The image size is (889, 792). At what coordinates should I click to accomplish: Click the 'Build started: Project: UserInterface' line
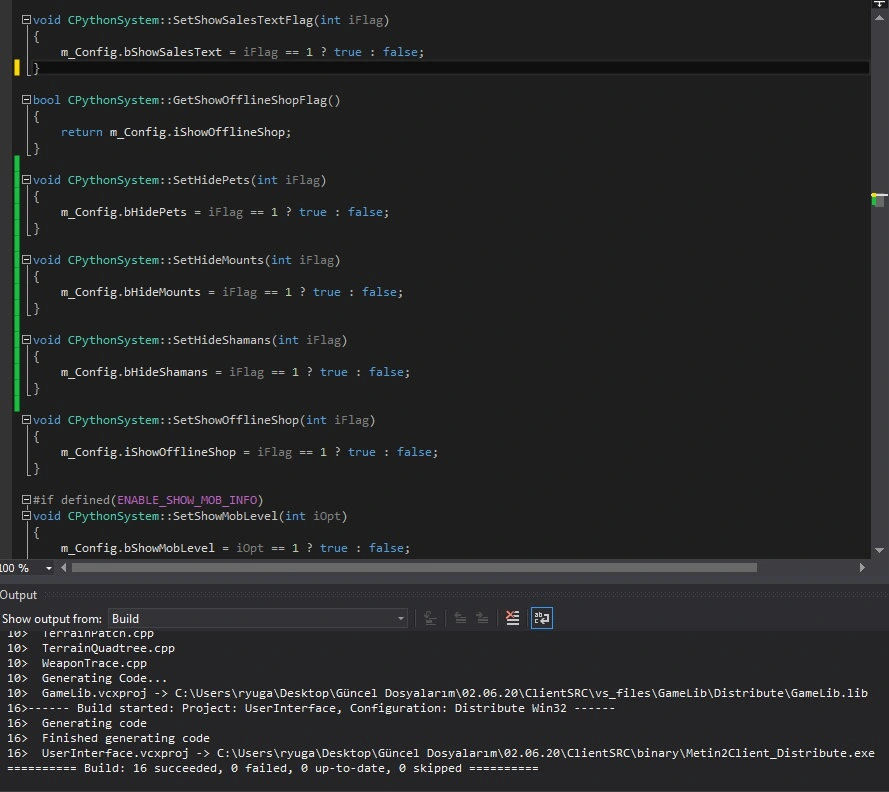click(x=311, y=708)
